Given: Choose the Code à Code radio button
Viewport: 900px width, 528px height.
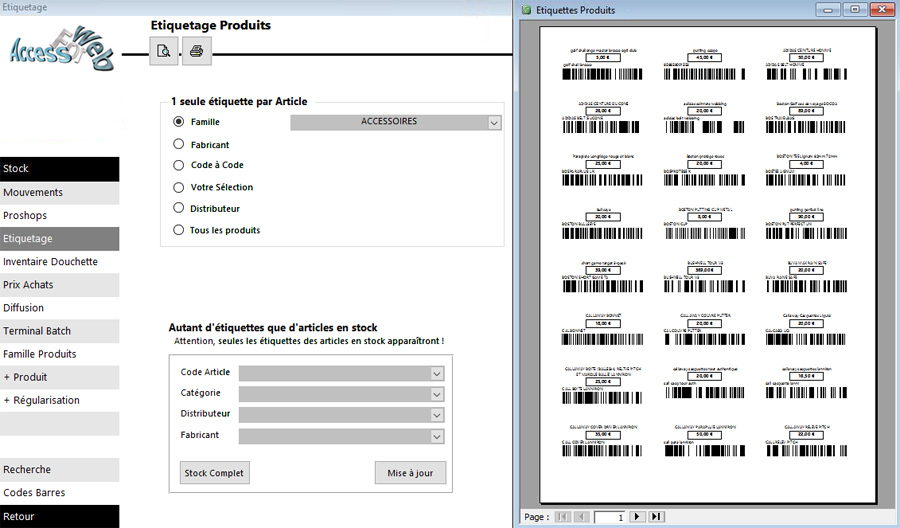Looking at the screenshot, I should [179, 165].
